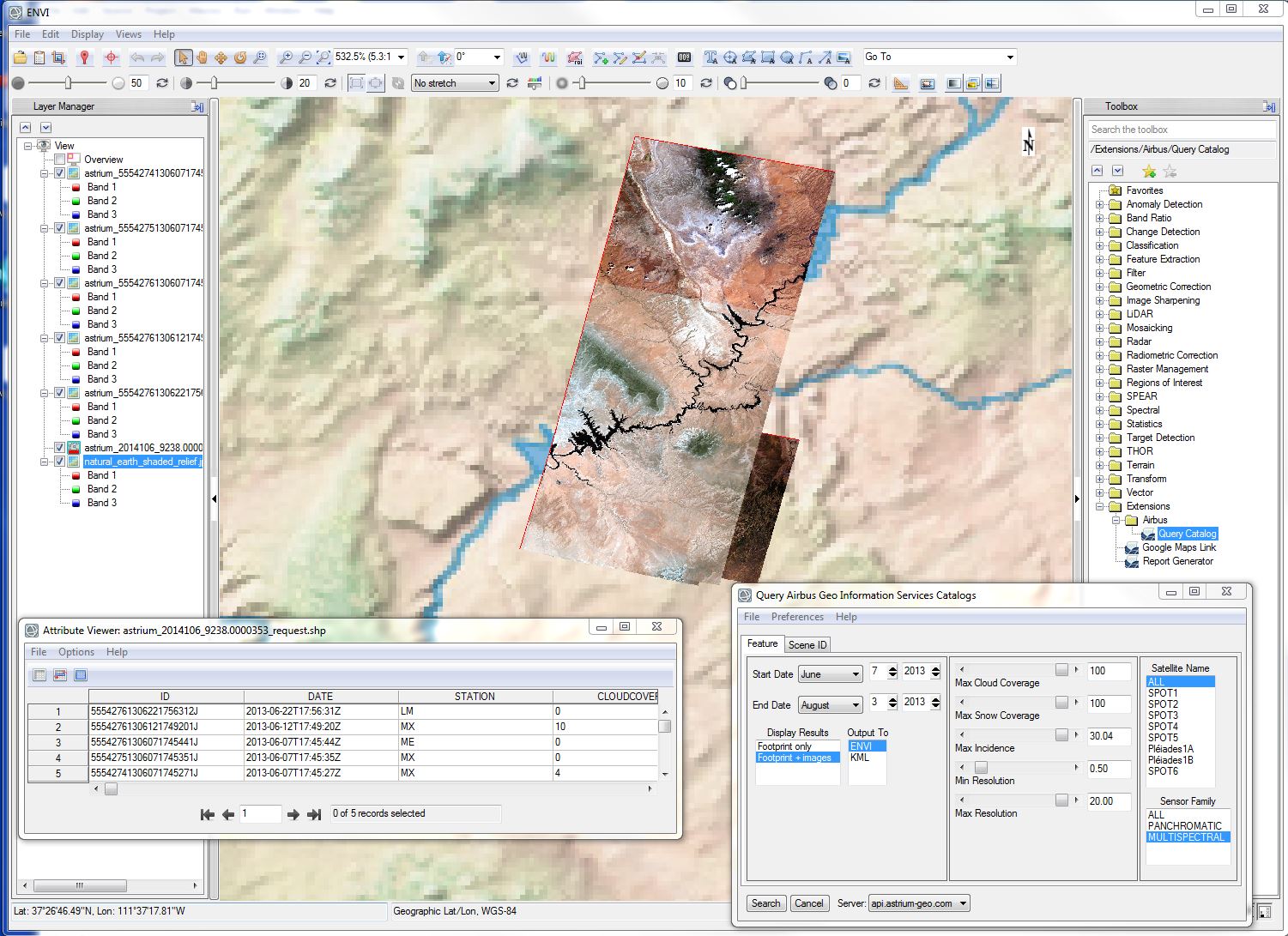
Task: Select SPOT5 in the Satellite Name list
Action: click(x=1164, y=737)
